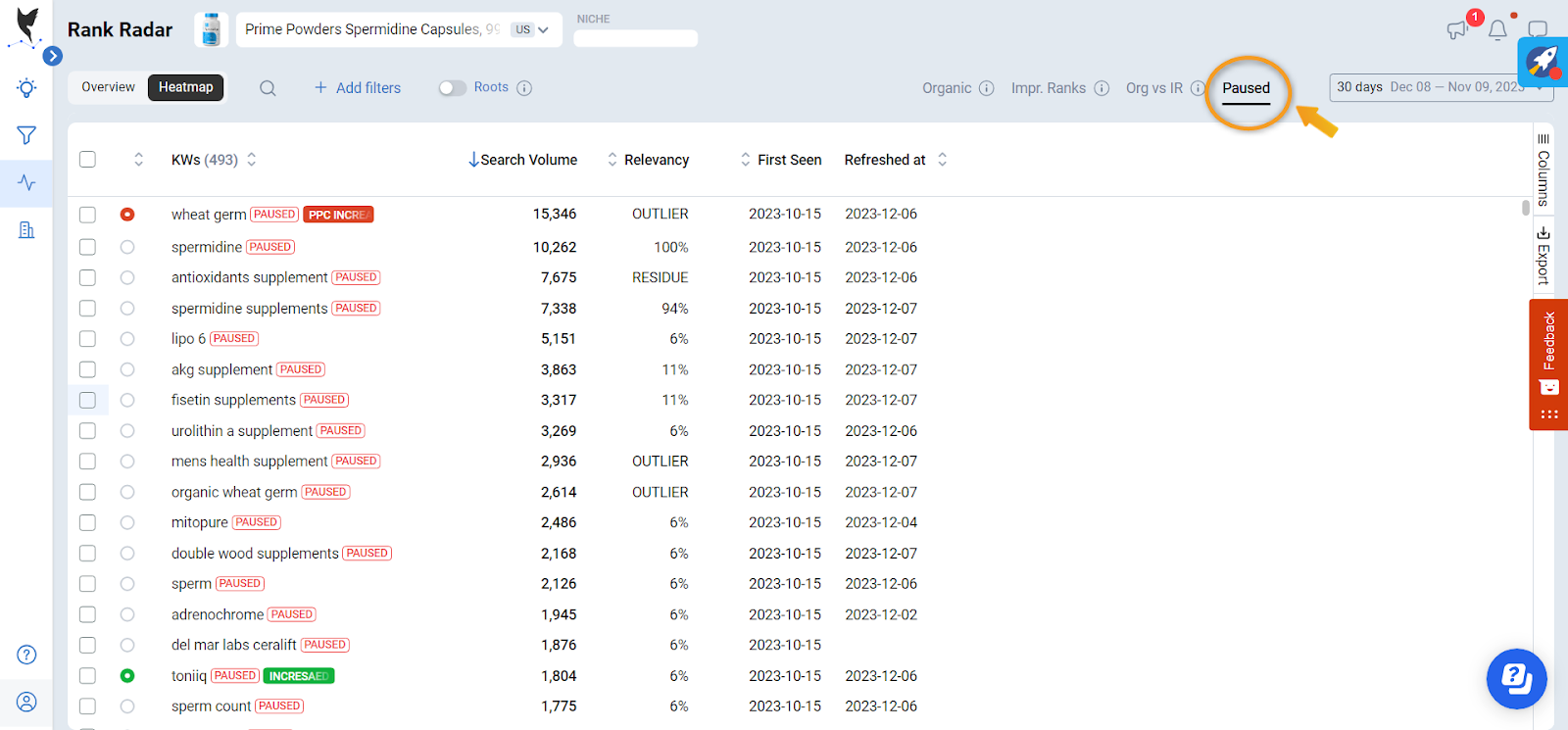This screenshot has height=730, width=1568.
Task: Click the Impr. Ranks info icon
Action: [x=1102, y=88]
